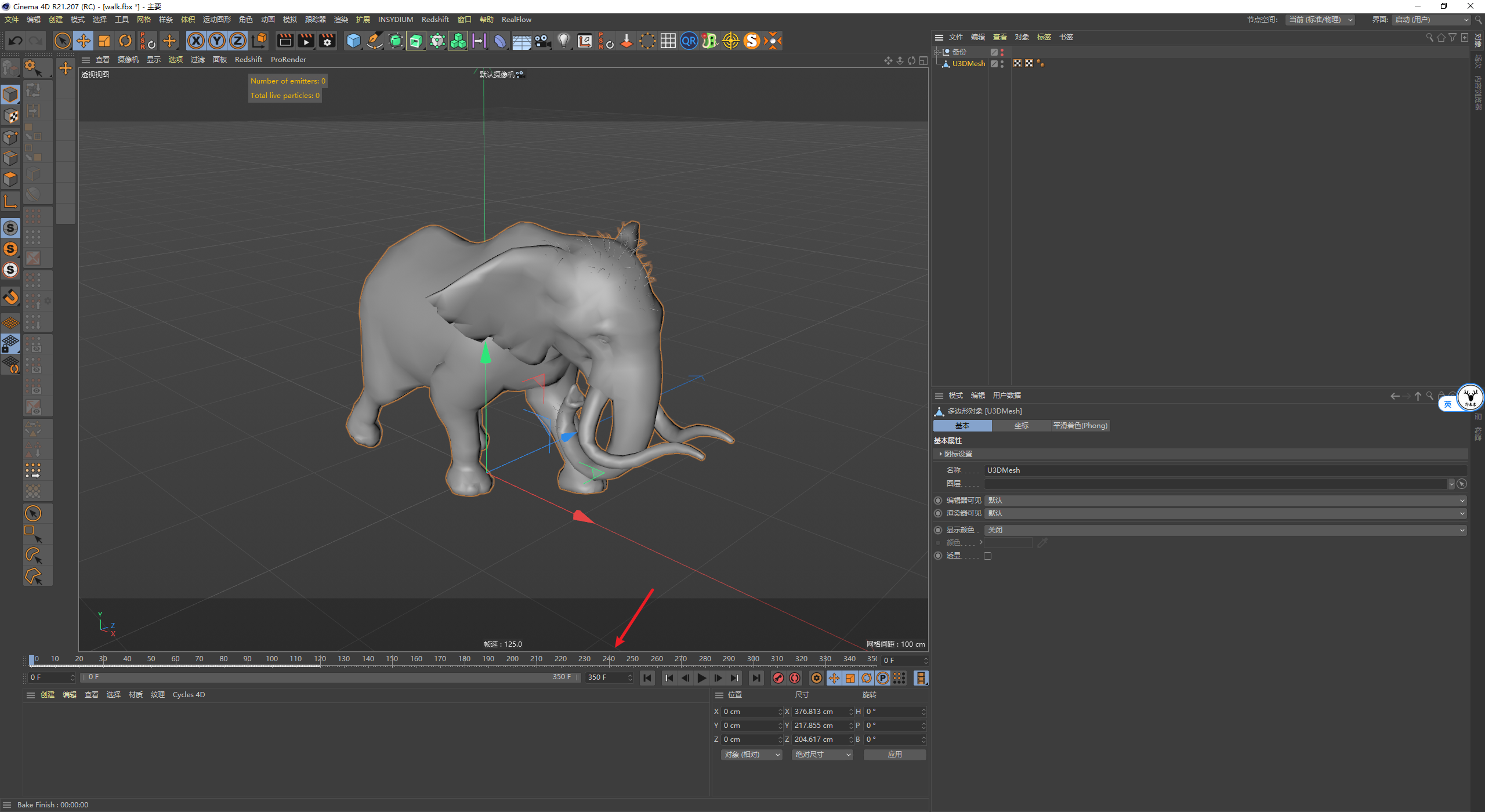Add a Light object from toolbar
Viewport: 1485px width, 812px height.
(x=563, y=41)
